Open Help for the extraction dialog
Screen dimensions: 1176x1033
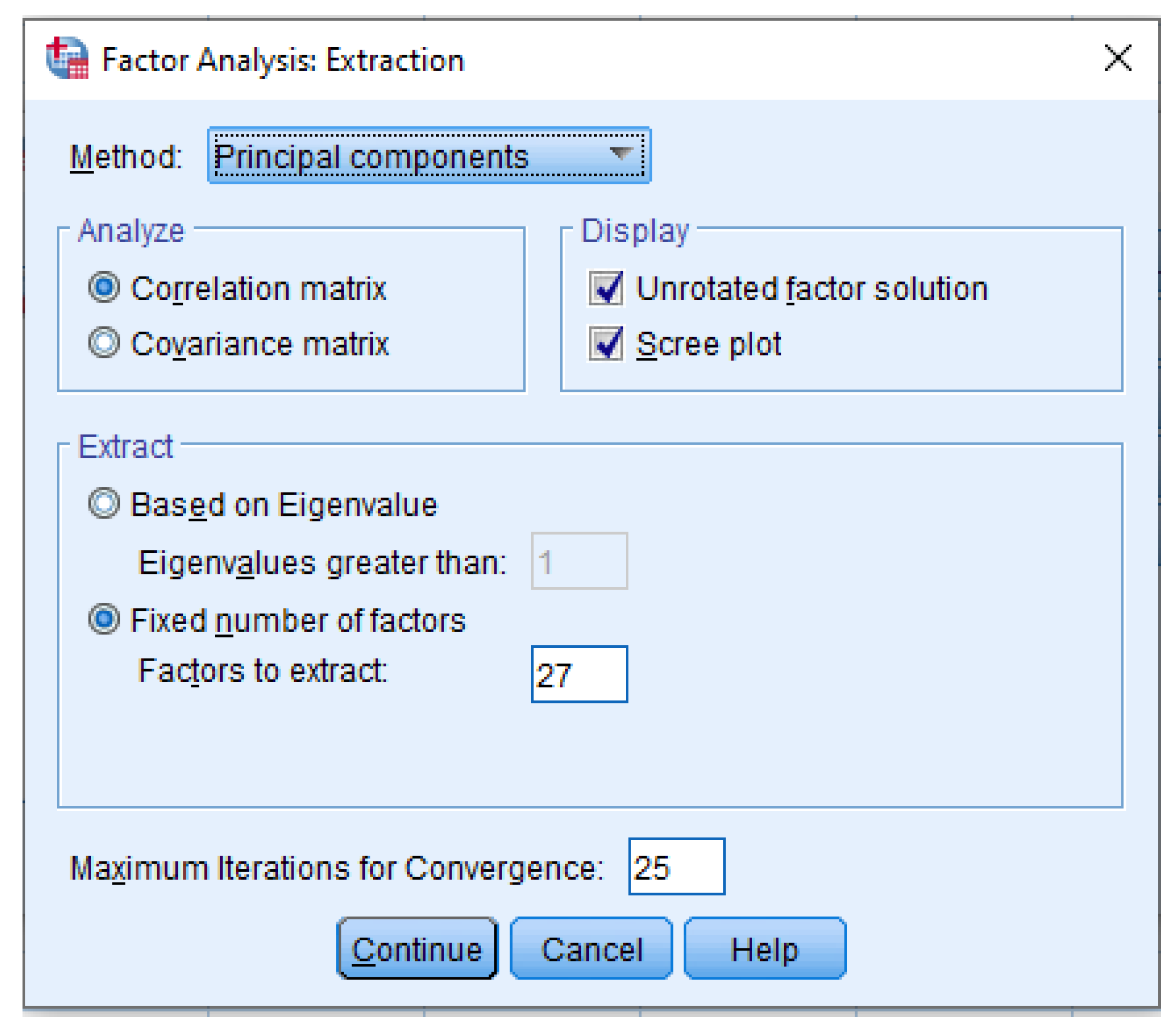[x=765, y=948]
